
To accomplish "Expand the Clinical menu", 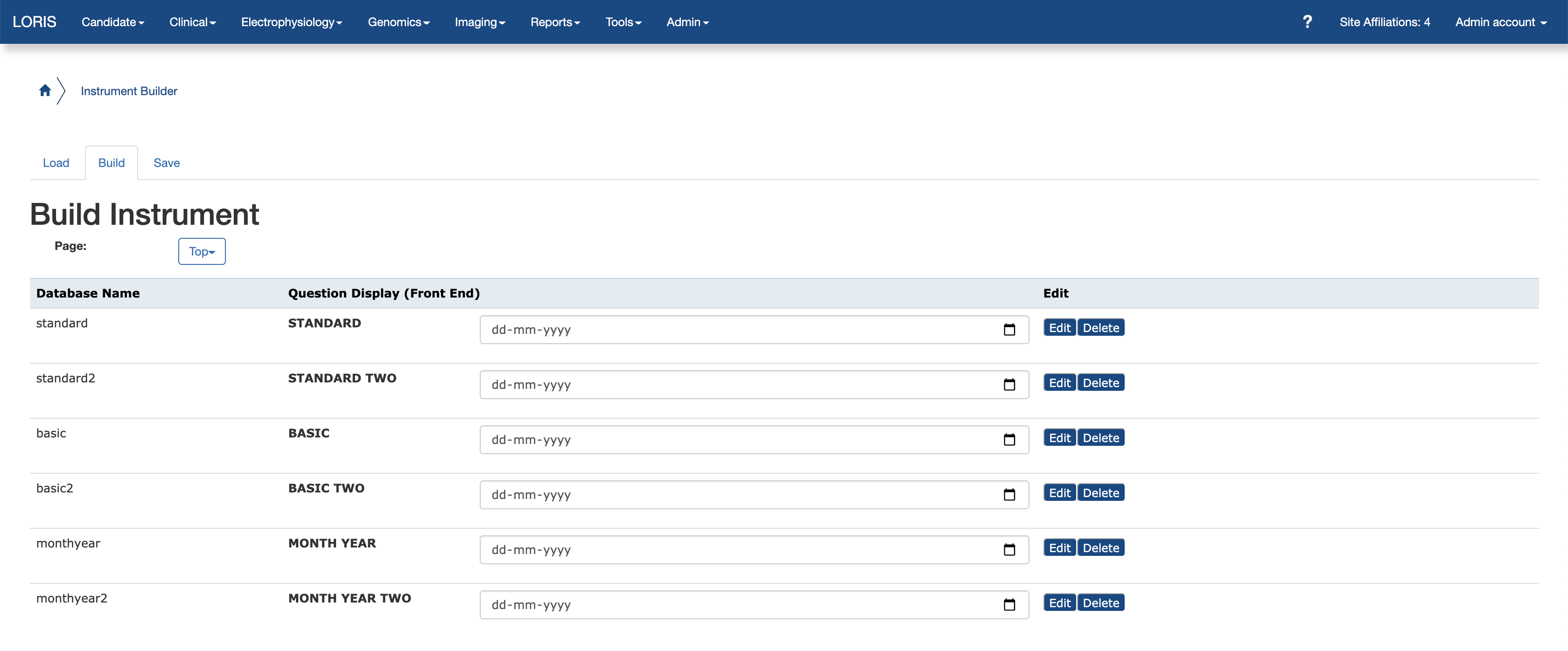I will [192, 22].
